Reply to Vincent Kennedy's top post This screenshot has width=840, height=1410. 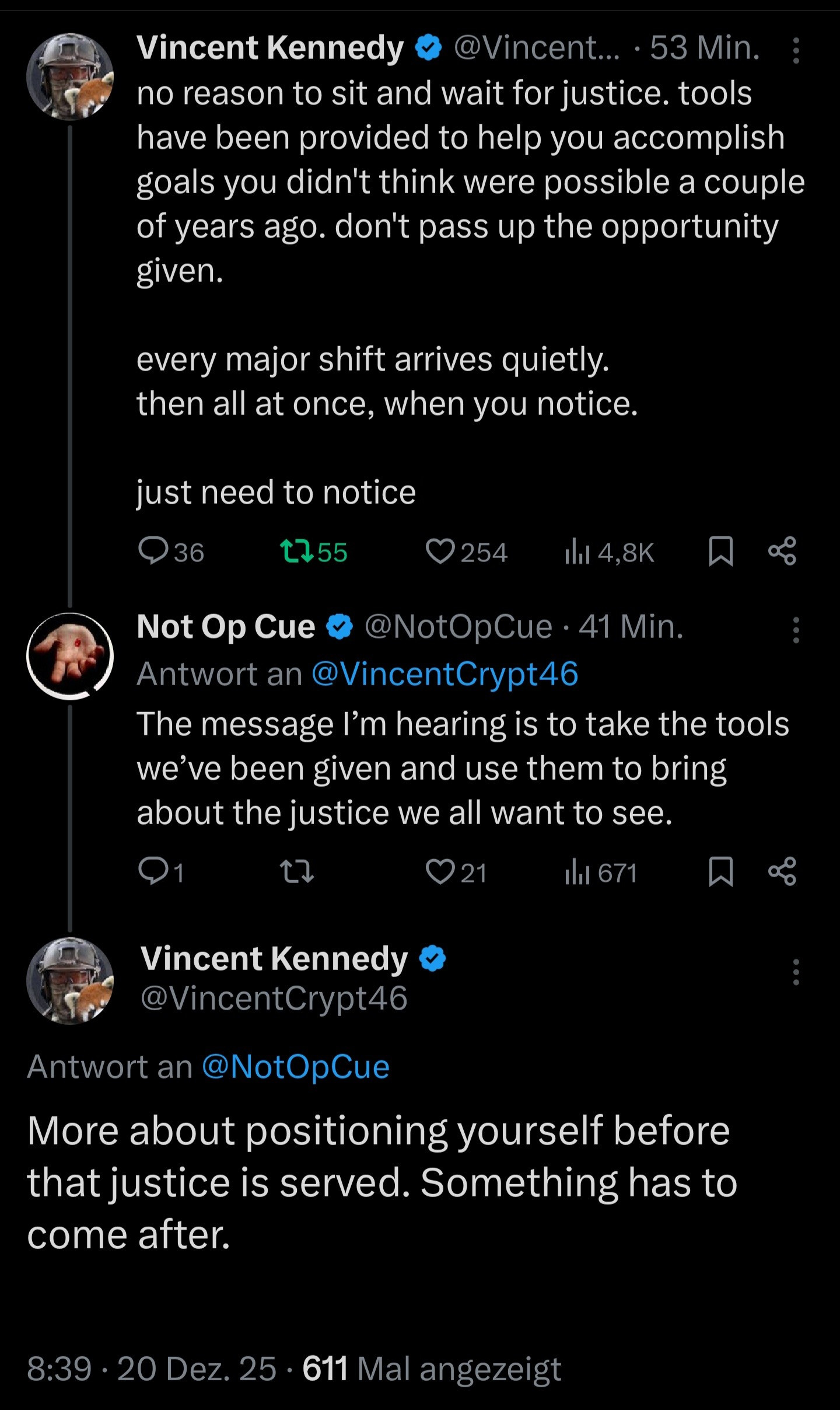[x=153, y=551]
